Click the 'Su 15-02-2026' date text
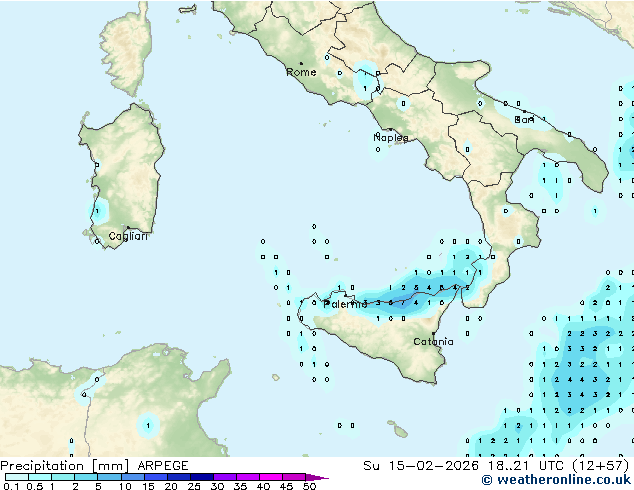 421,466
